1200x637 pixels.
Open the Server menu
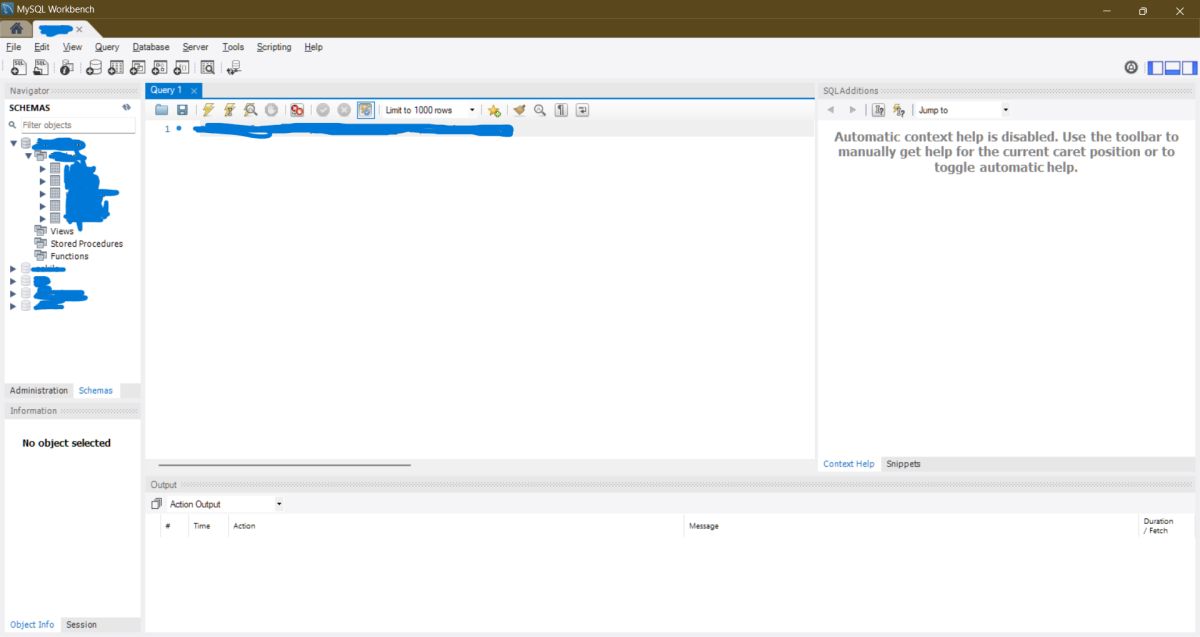click(x=195, y=47)
